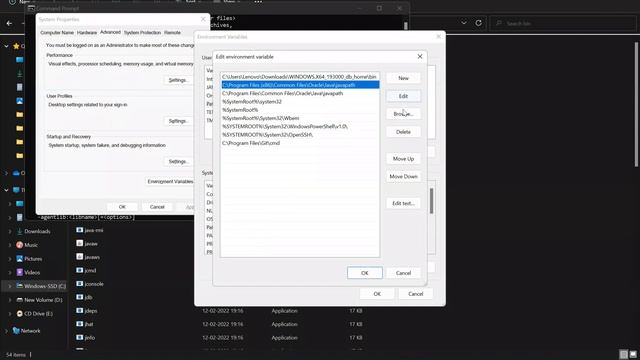Click the Videos icon in Explorer sidebar
Screen dimensions: 640x360
pos(19,272)
